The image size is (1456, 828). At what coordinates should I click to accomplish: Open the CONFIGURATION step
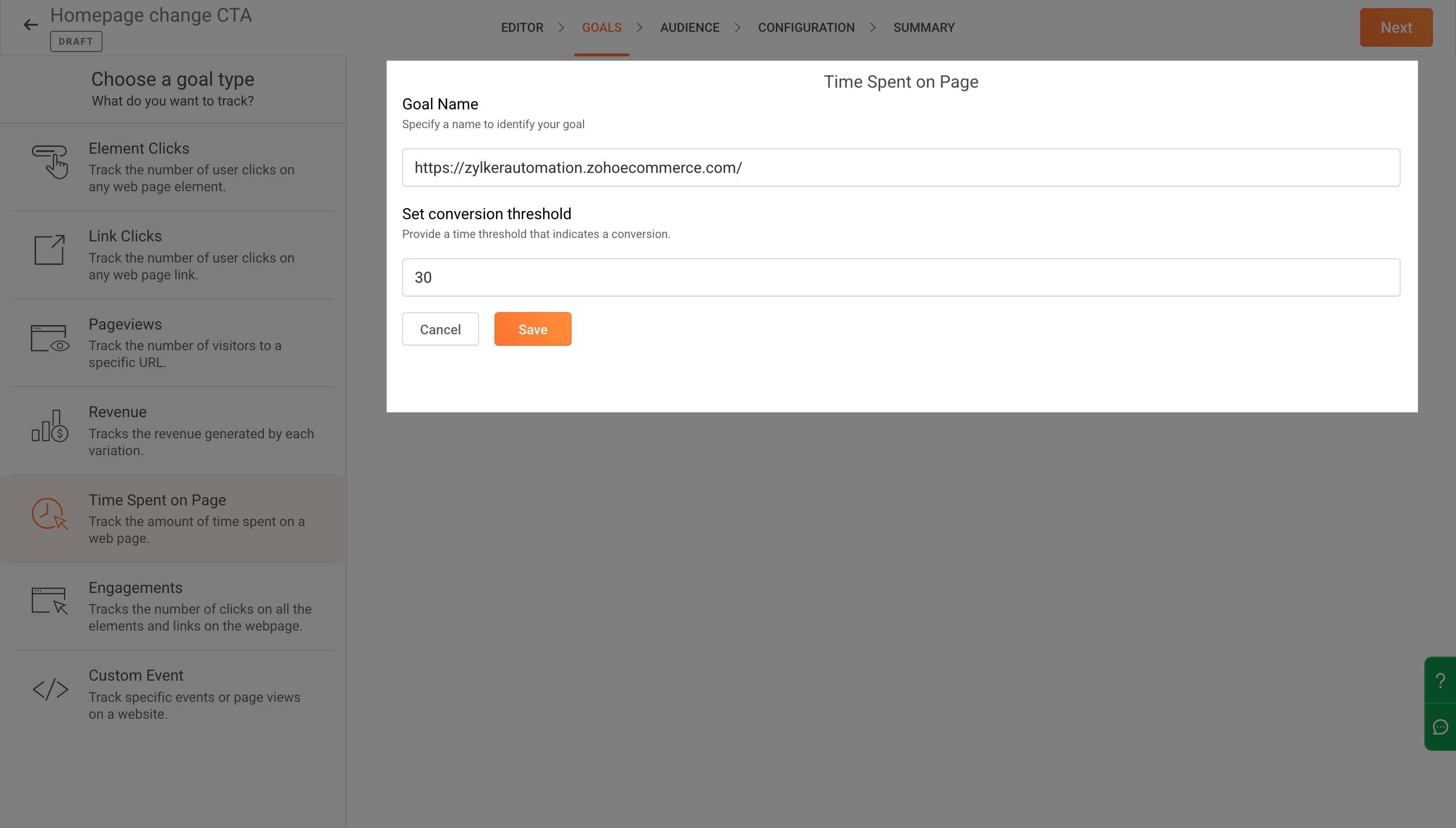806,27
